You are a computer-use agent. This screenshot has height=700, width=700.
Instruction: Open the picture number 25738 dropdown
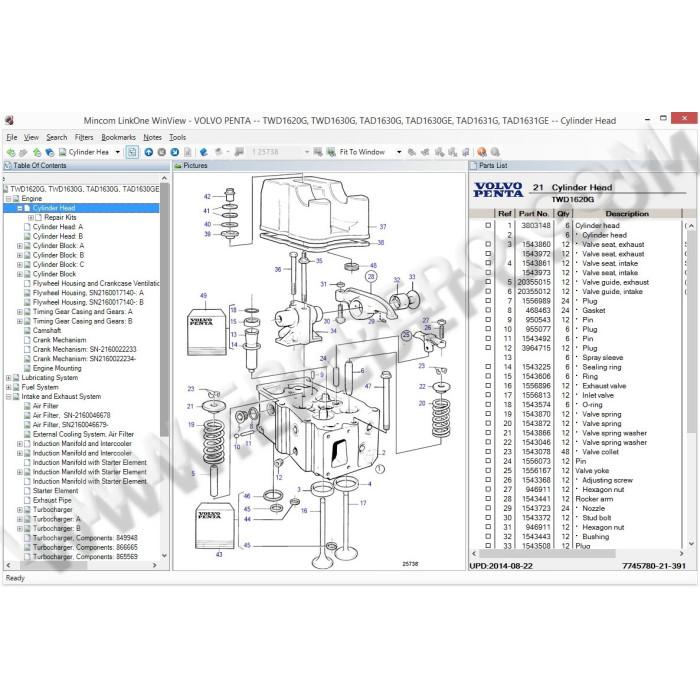(x=307, y=152)
